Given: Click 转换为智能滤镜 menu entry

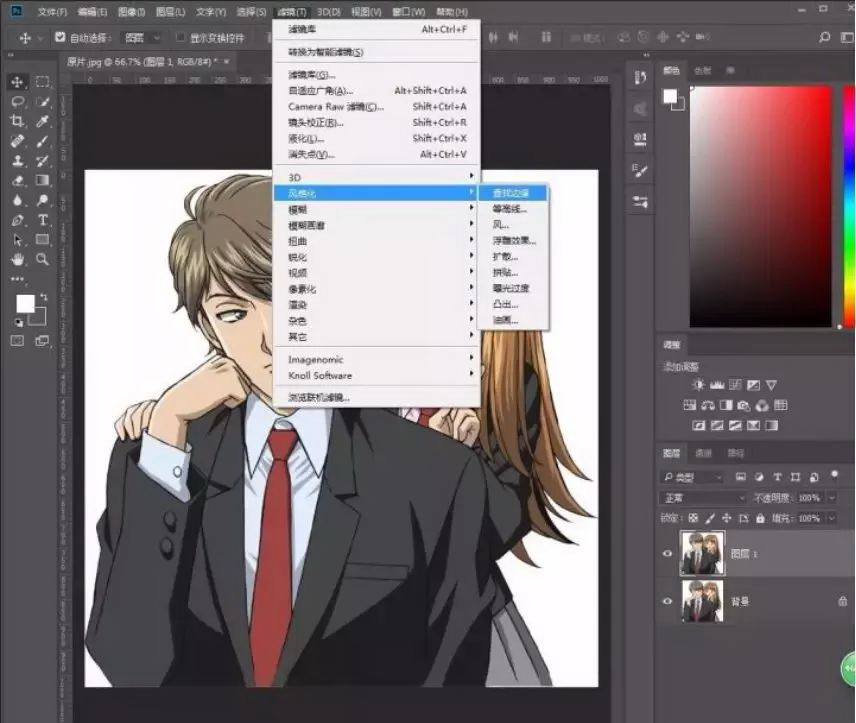Looking at the screenshot, I should pyautogui.click(x=326, y=52).
